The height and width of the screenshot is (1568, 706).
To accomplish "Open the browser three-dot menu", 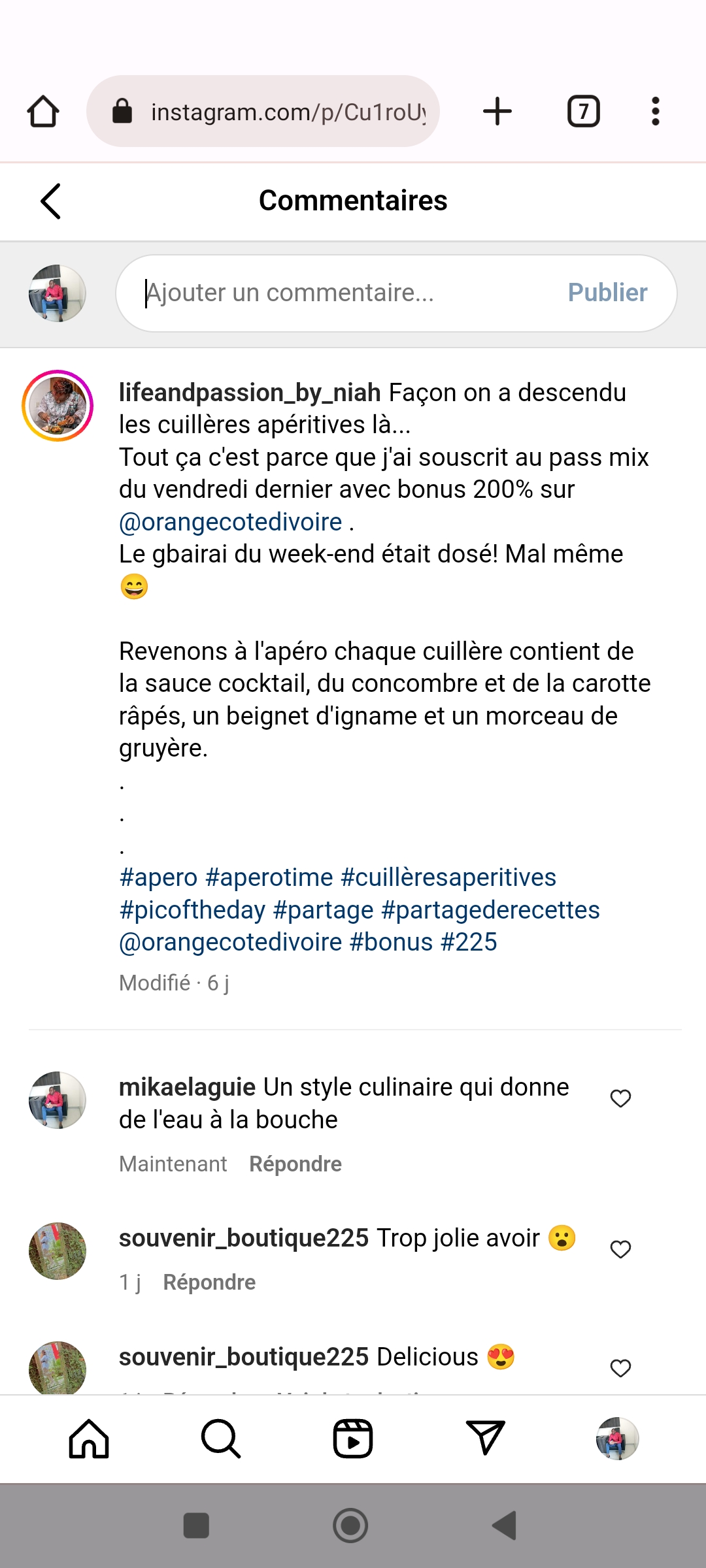I will pyautogui.click(x=655, y=111).
